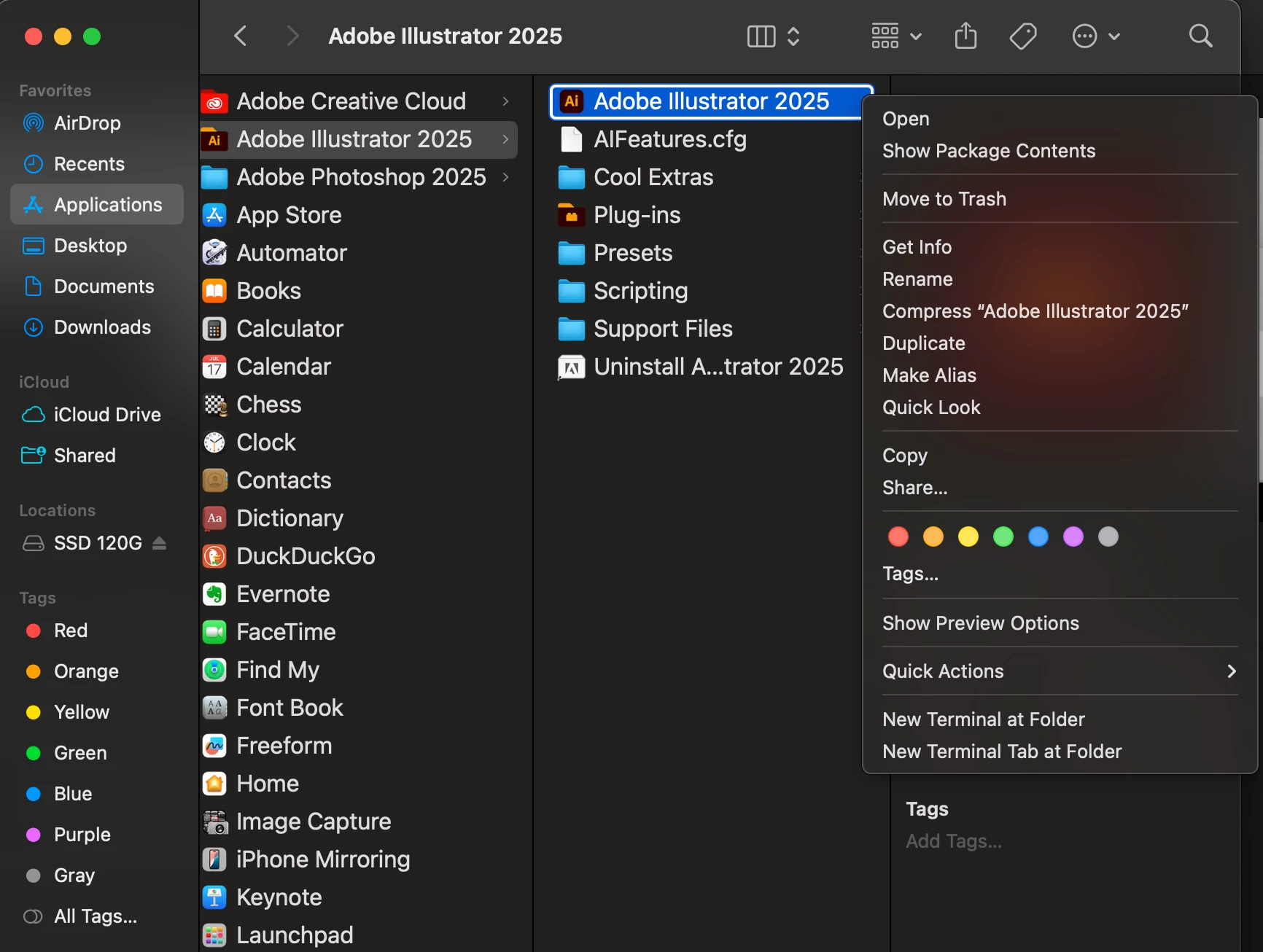
Task: Open AirDrop in the sidebar
Action: (x=97, y=123)
